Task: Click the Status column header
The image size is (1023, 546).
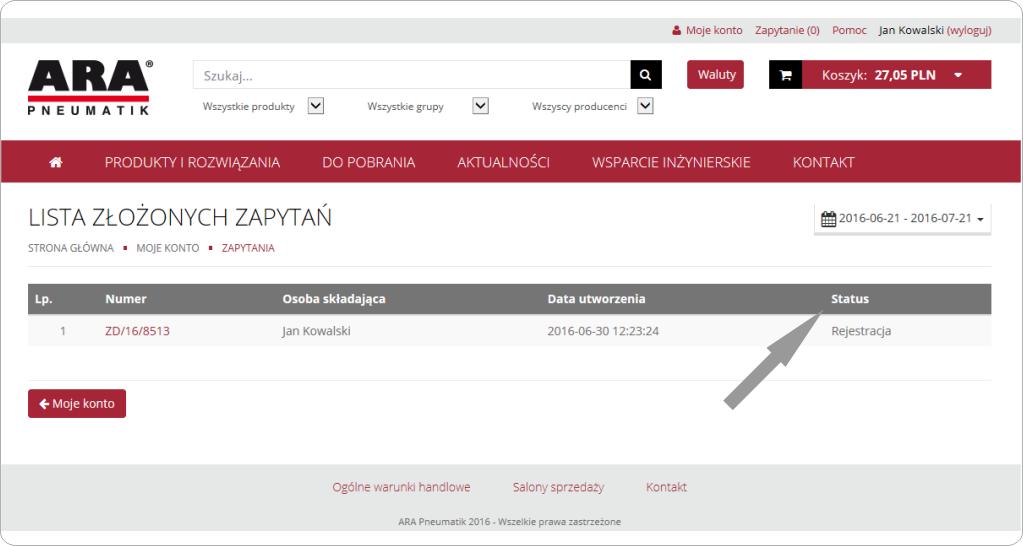Action: [850, 299]
